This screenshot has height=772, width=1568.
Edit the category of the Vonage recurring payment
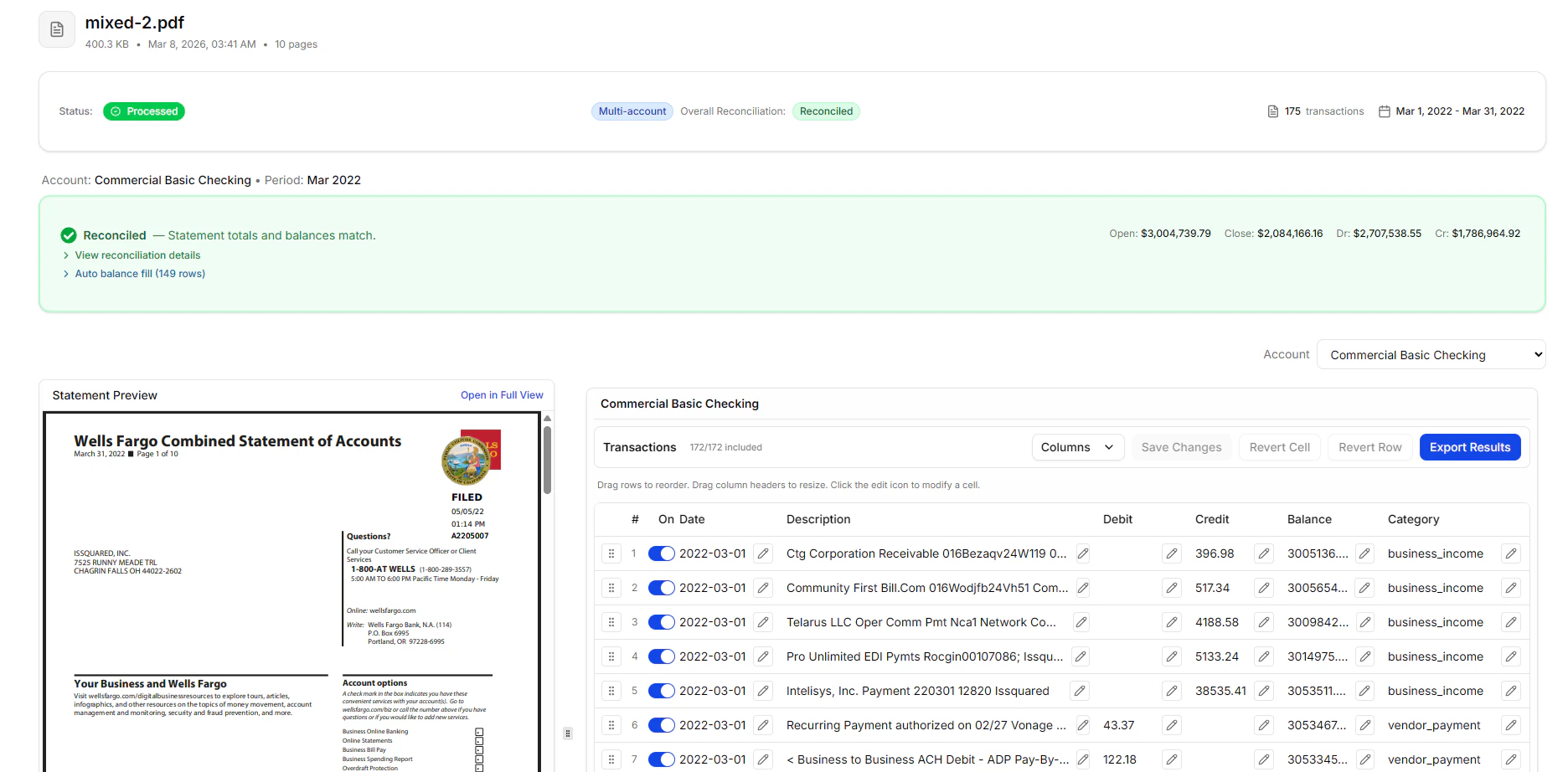(x=1512, y=725)
